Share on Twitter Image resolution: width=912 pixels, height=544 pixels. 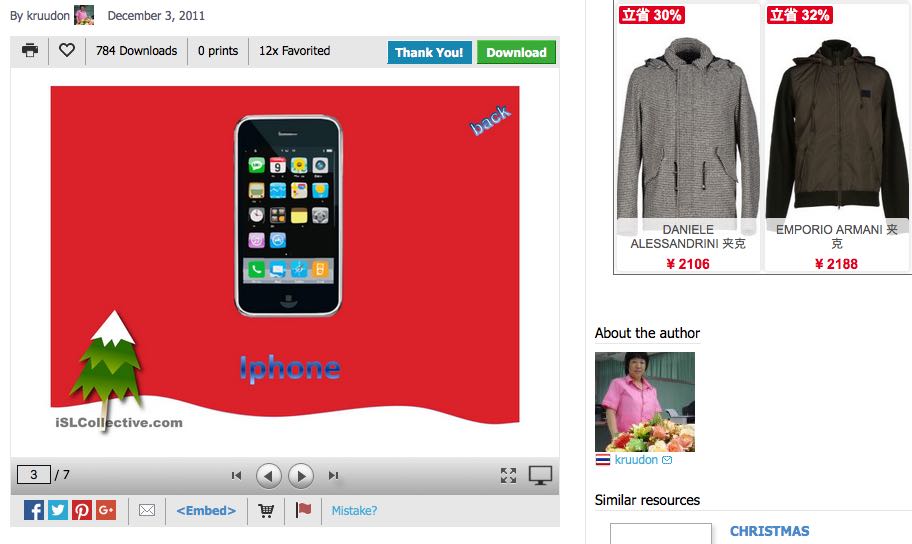(58, 510)
